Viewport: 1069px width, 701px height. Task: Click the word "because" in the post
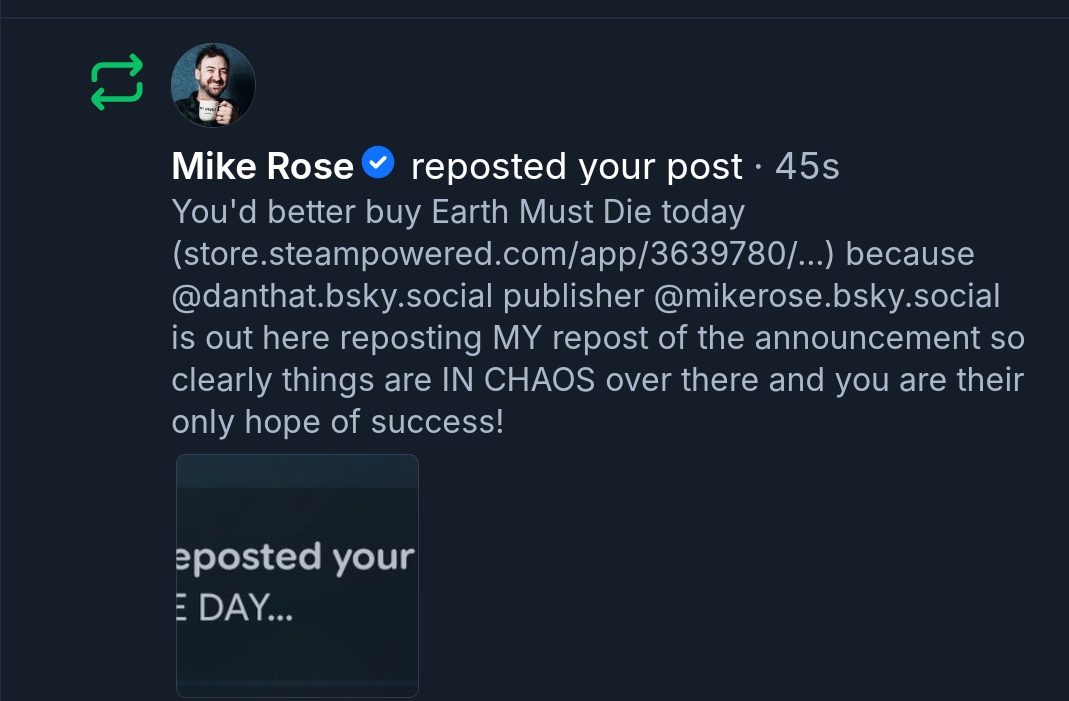pos(910,254)
